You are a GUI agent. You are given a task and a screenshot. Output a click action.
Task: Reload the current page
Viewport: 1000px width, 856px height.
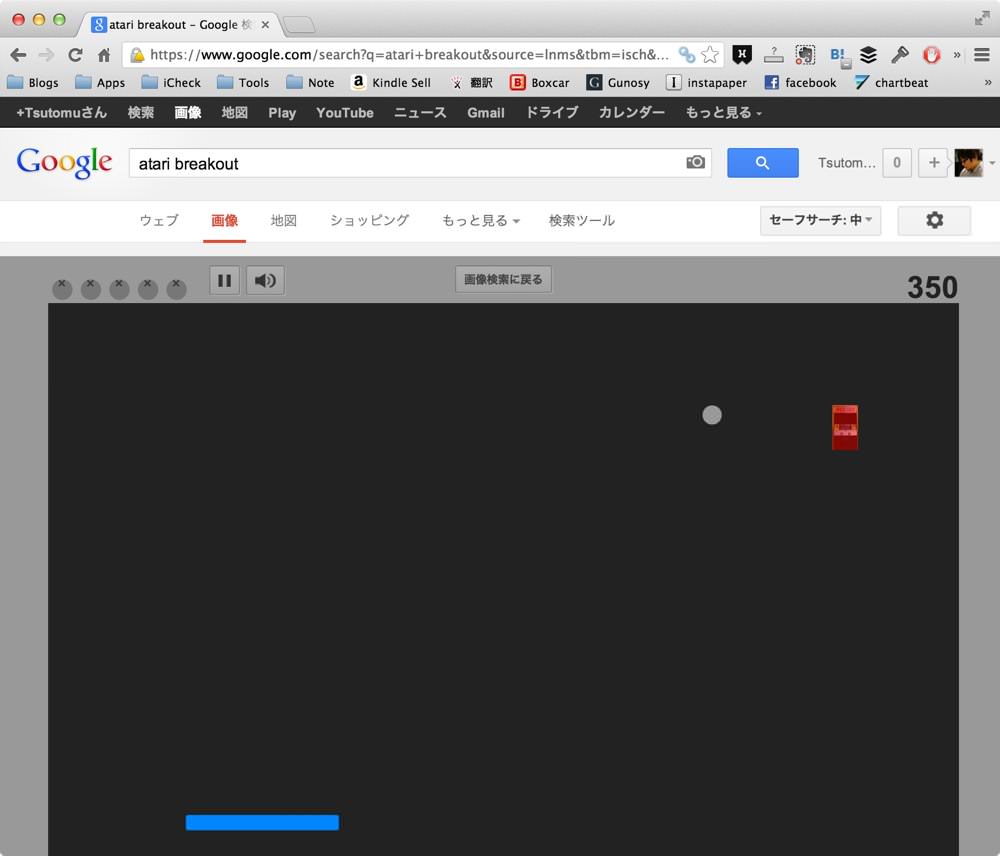(x=75, y=55)
